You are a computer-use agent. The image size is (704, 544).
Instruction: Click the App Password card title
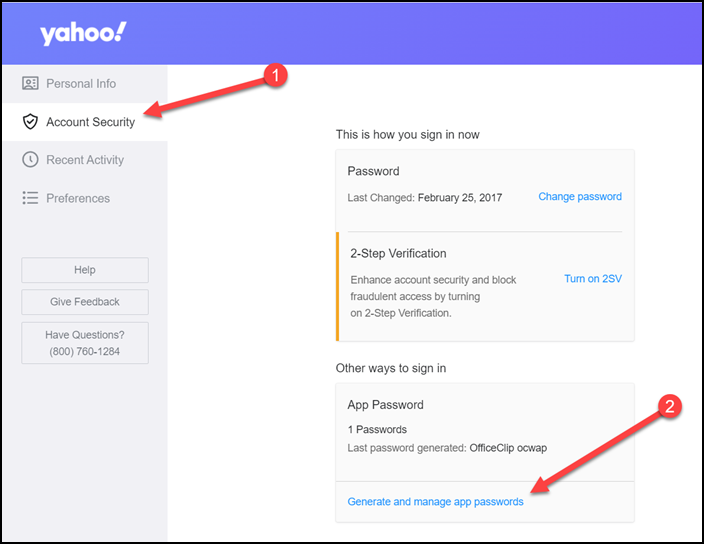pyautogui.click(x=385, y=405)
